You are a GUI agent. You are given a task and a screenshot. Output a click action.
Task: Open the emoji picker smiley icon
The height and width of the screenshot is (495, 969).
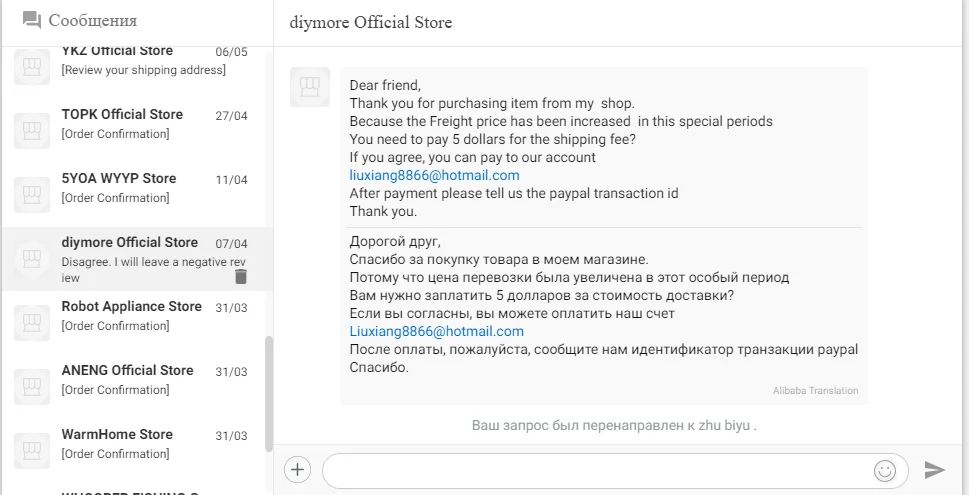coord(885,470)
